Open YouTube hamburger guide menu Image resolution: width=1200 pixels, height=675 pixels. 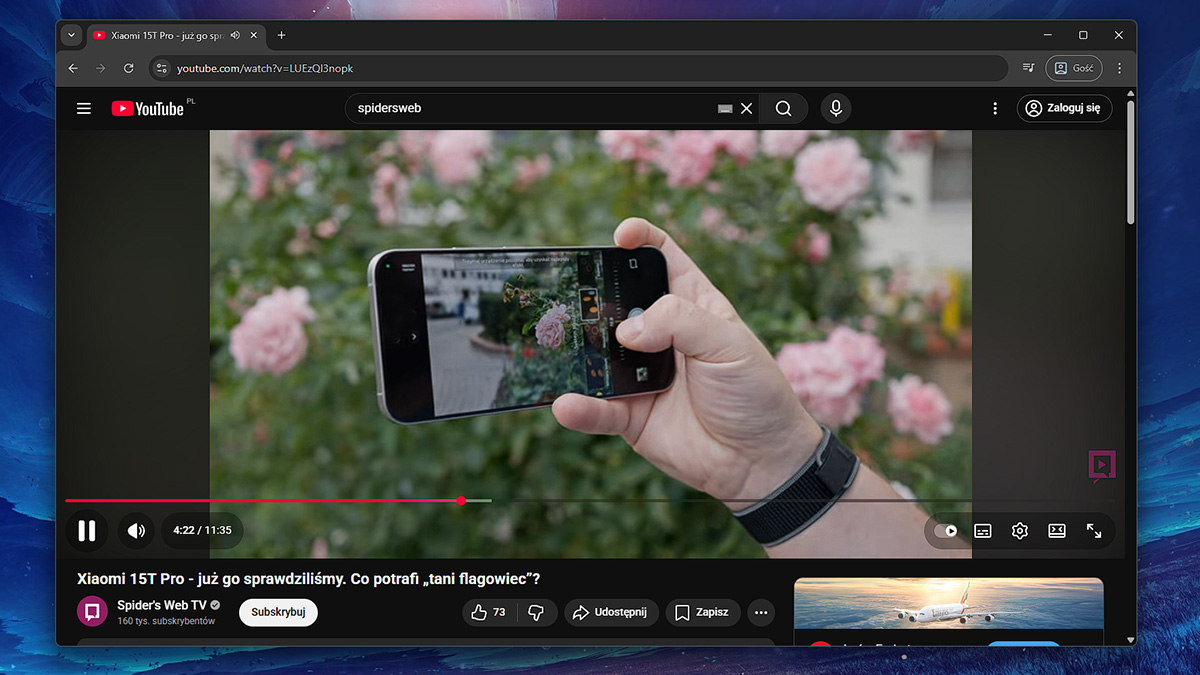(x=84, y=109)
